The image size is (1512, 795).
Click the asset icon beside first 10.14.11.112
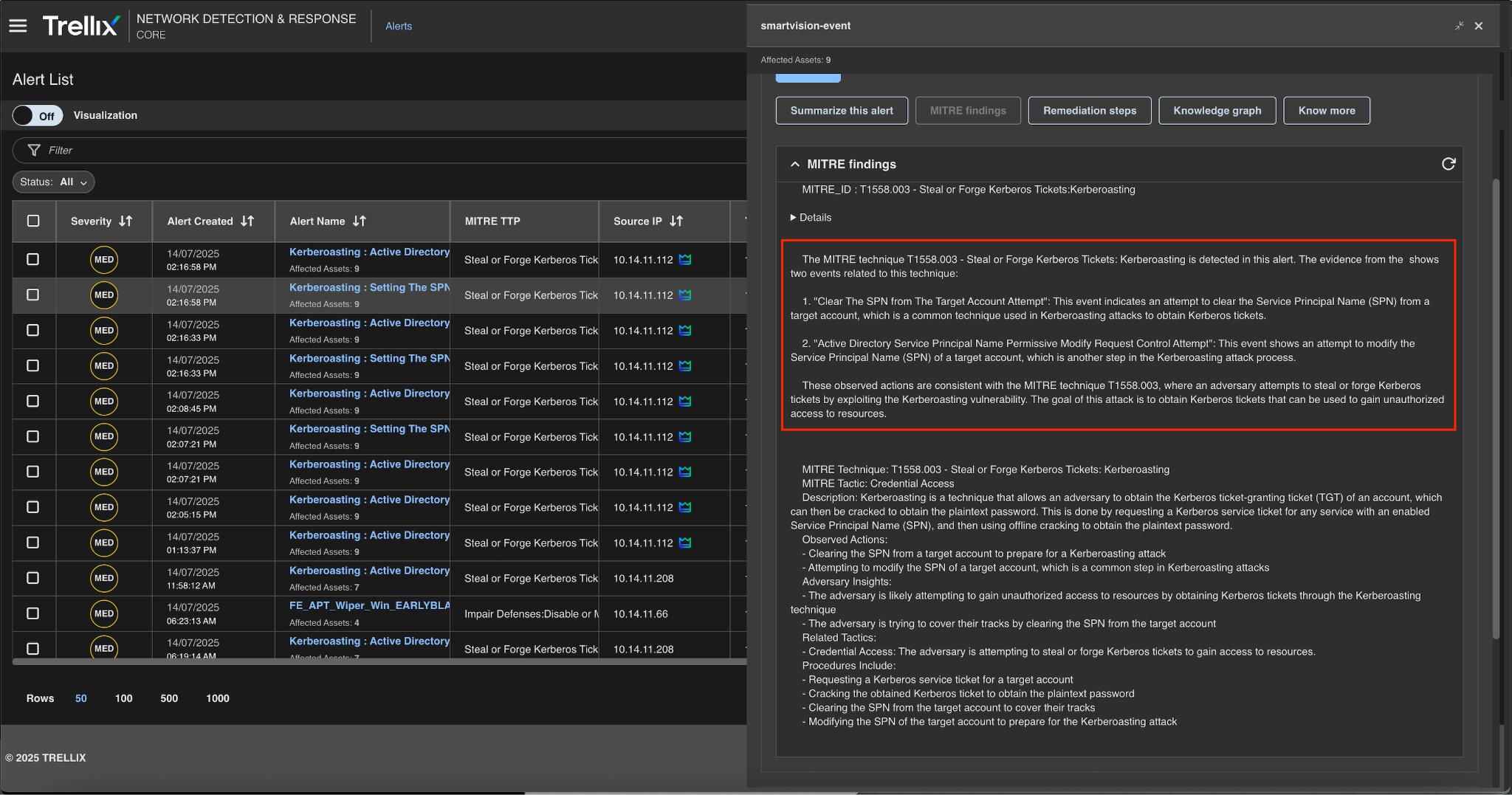click(685, 260)
